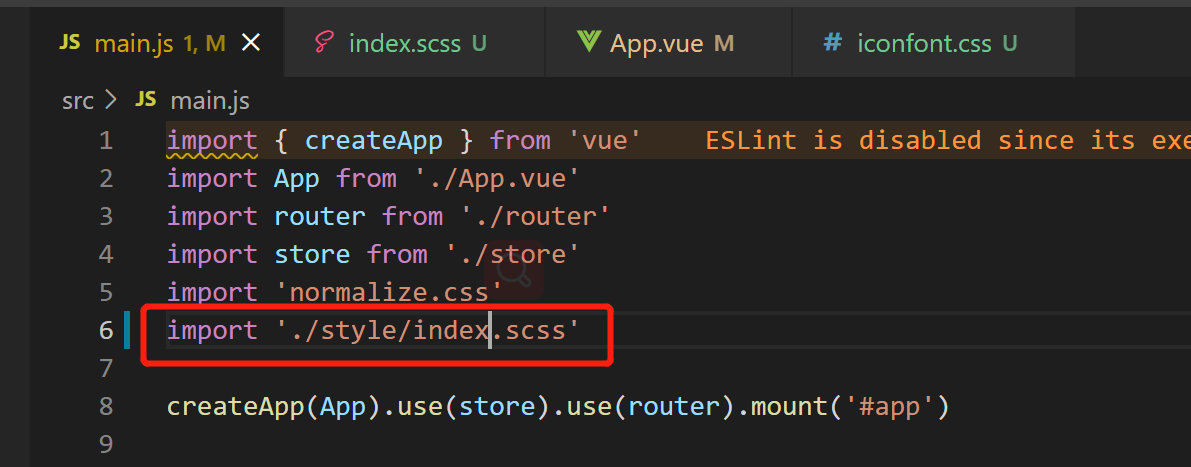Click the './router' import path

point(534,217)
